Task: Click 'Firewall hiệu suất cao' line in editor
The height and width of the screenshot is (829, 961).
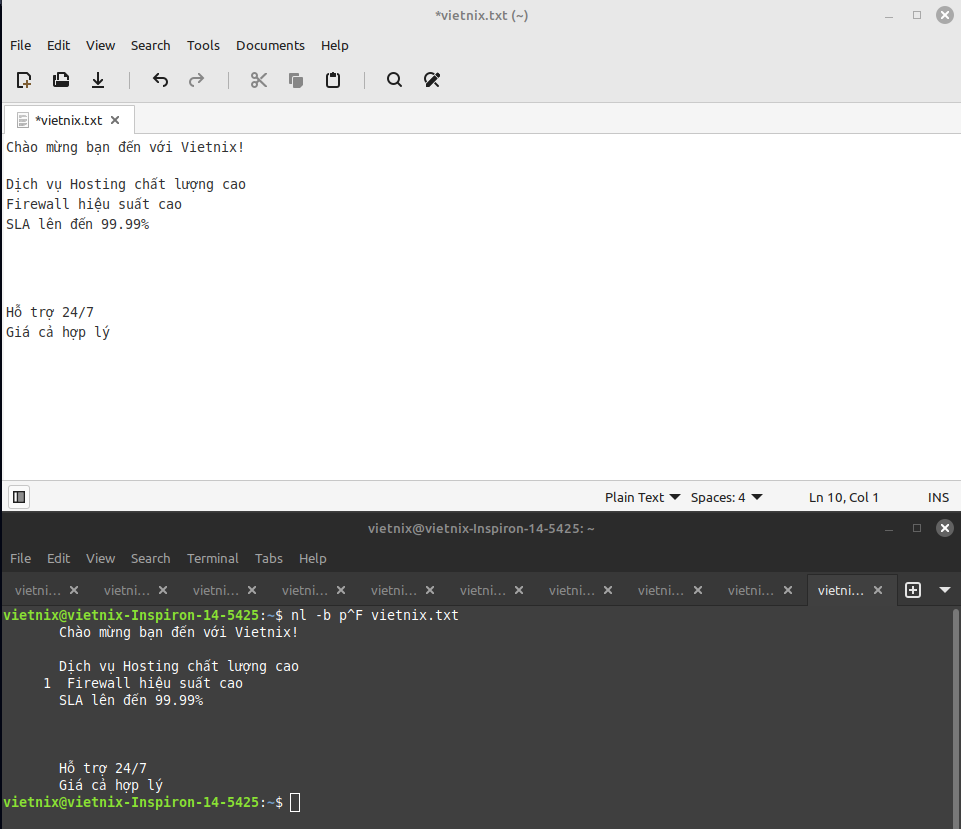Action: [94, 204]
